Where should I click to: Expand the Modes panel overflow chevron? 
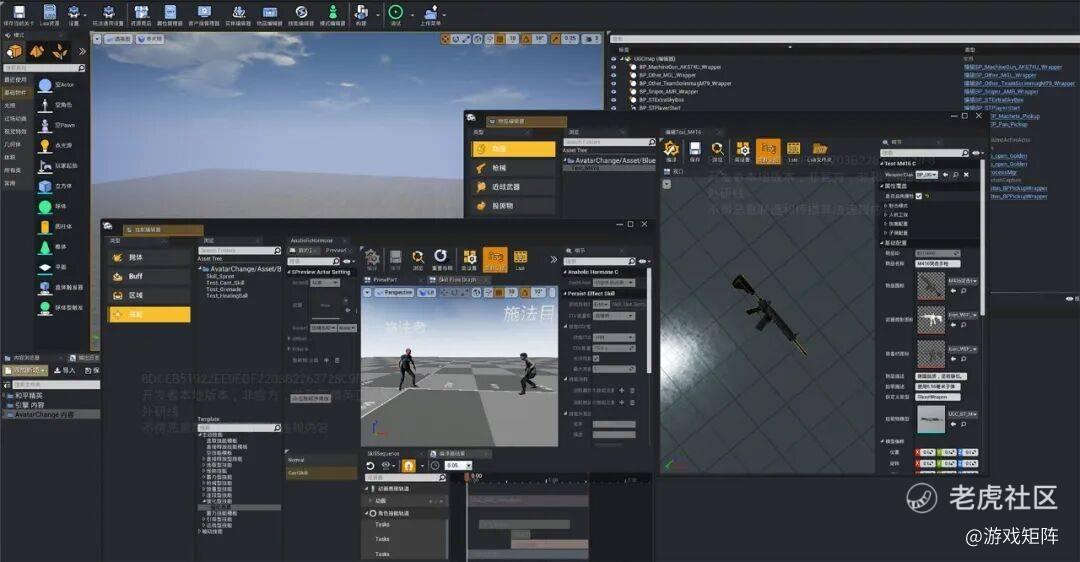(x=83, y=52)
